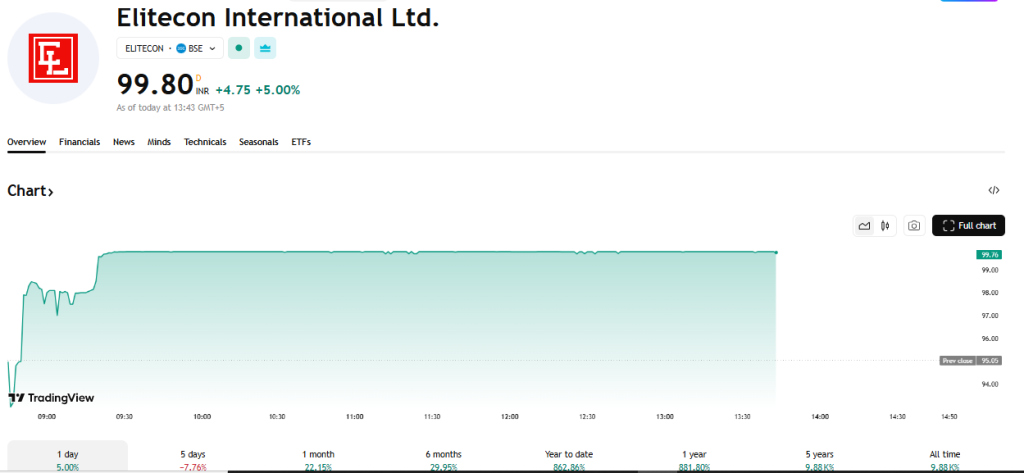Open the Chart section link
This screenshot has width=1024, height=473.
coord(30,191)
